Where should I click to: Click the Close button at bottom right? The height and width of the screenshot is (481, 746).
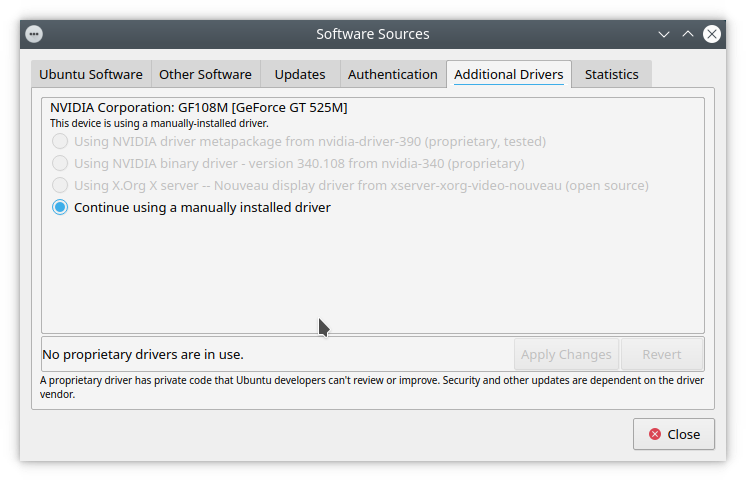pos(674,434)
